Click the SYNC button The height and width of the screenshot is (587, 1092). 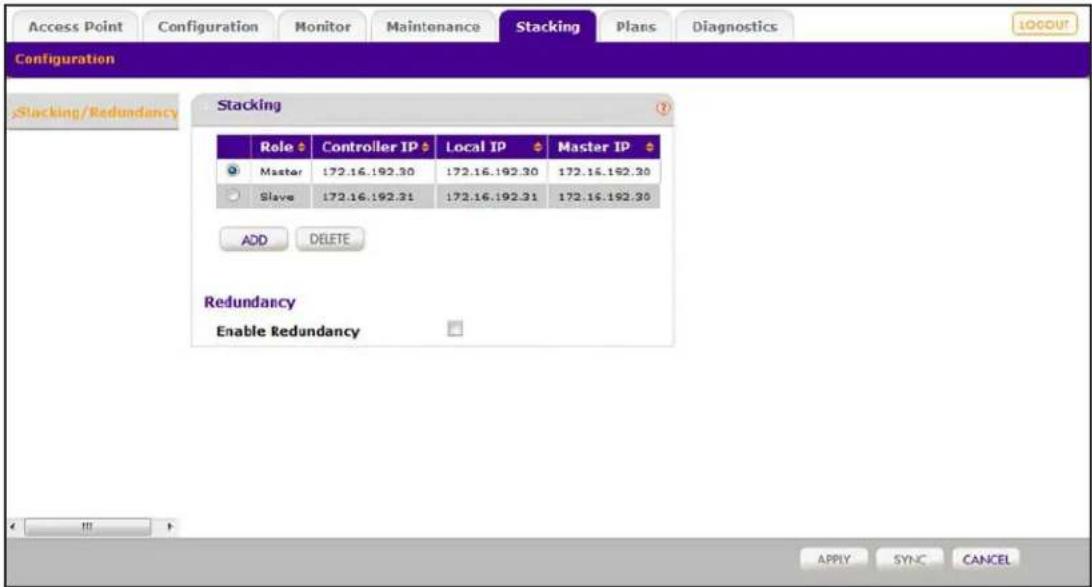point(910,559)
